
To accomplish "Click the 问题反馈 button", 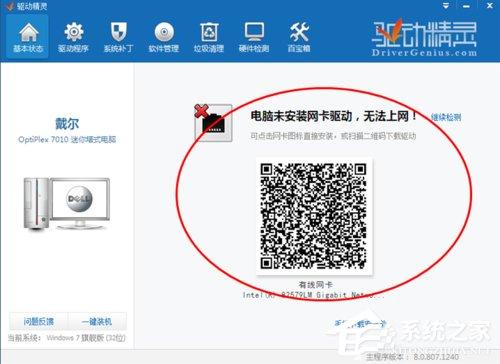I will point(39,322).
